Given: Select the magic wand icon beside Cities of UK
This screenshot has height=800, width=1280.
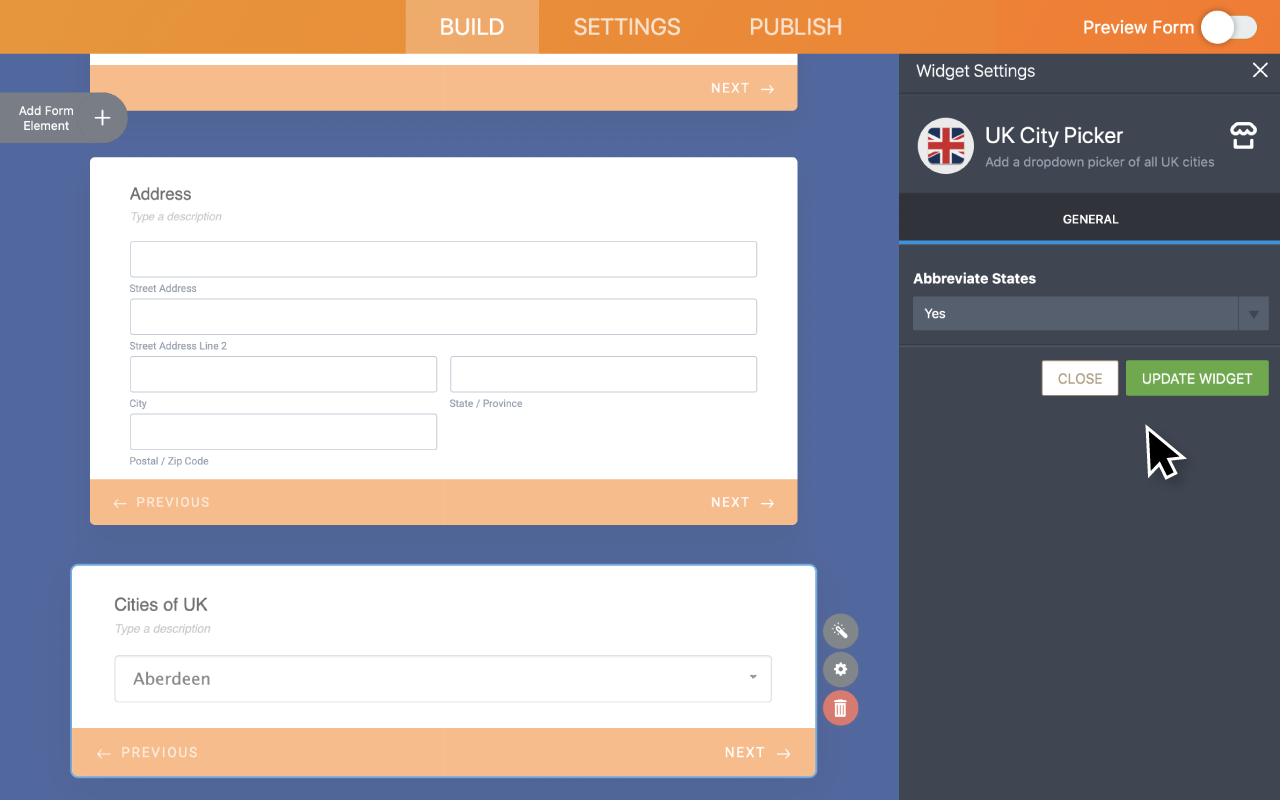Looking at the screenshot, I should pyautogui.click(x=840, y=631).
